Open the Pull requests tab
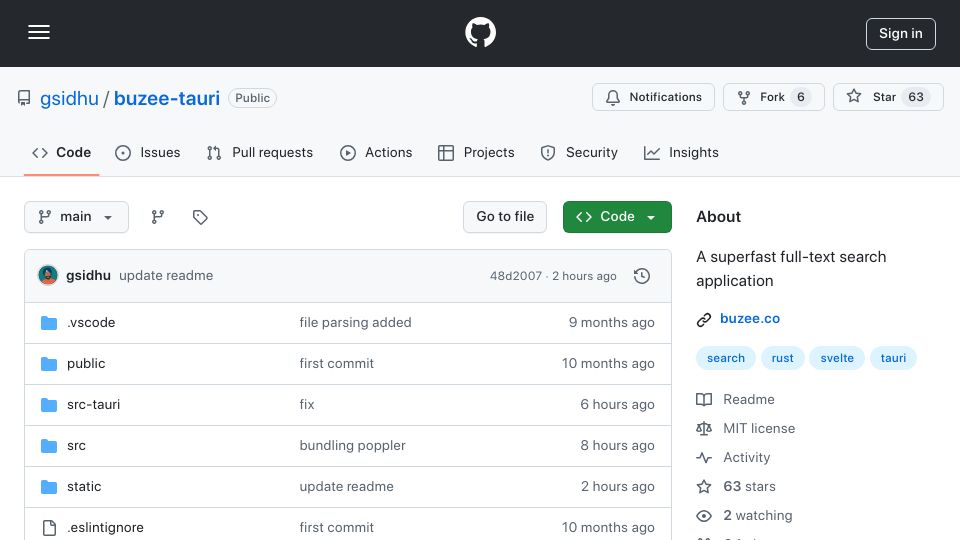The image size is (960, 540). click(x=260, y=152)
